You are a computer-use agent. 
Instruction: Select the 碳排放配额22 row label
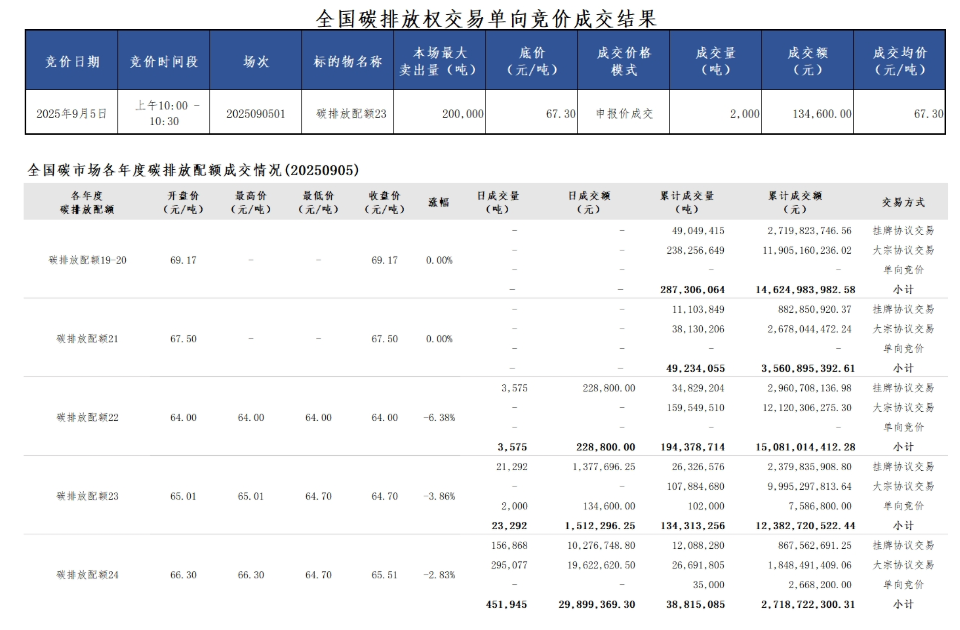[x=88, y=417]
